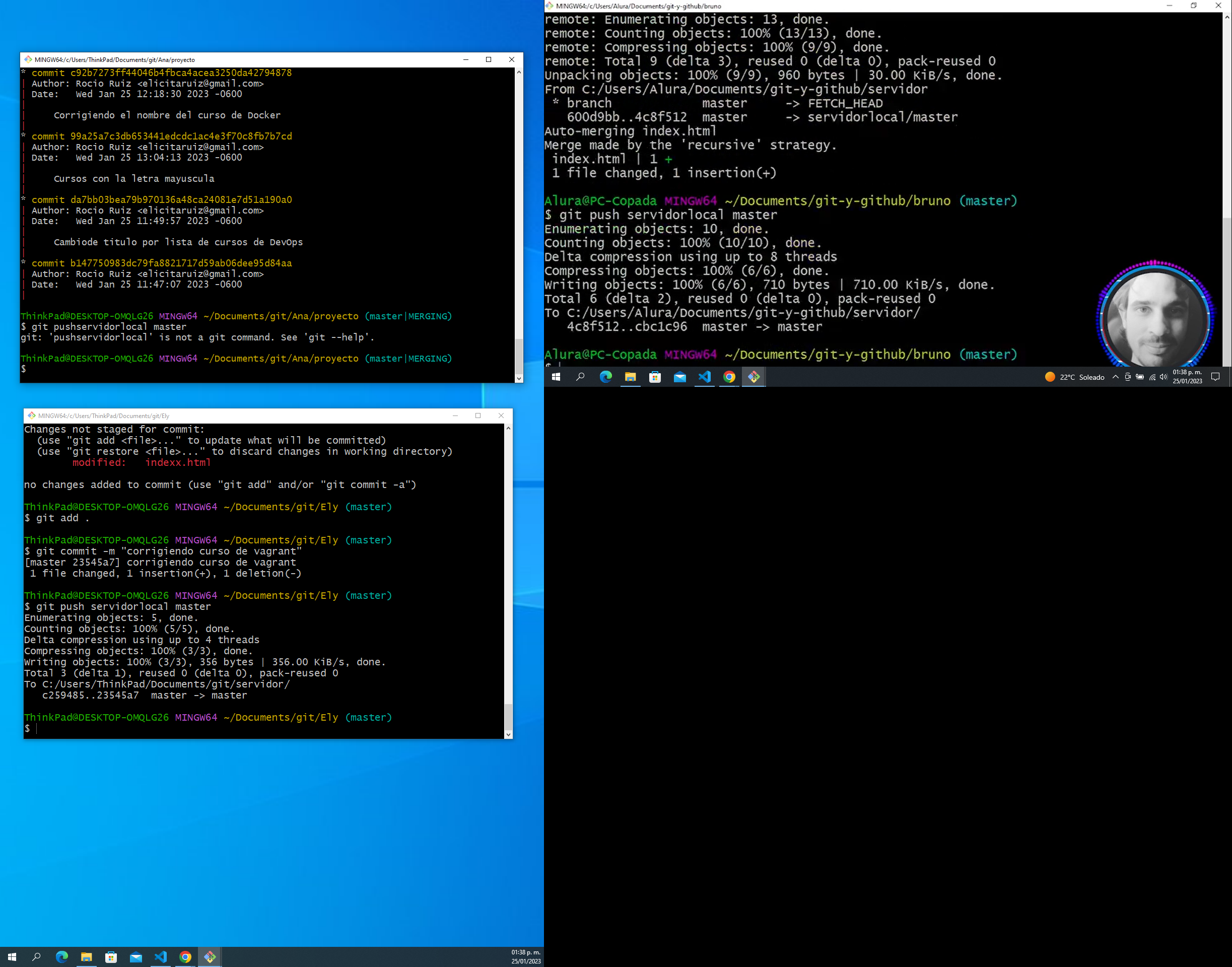Minimize the Ana/proyecto terminal window

(x=466, y=59)
